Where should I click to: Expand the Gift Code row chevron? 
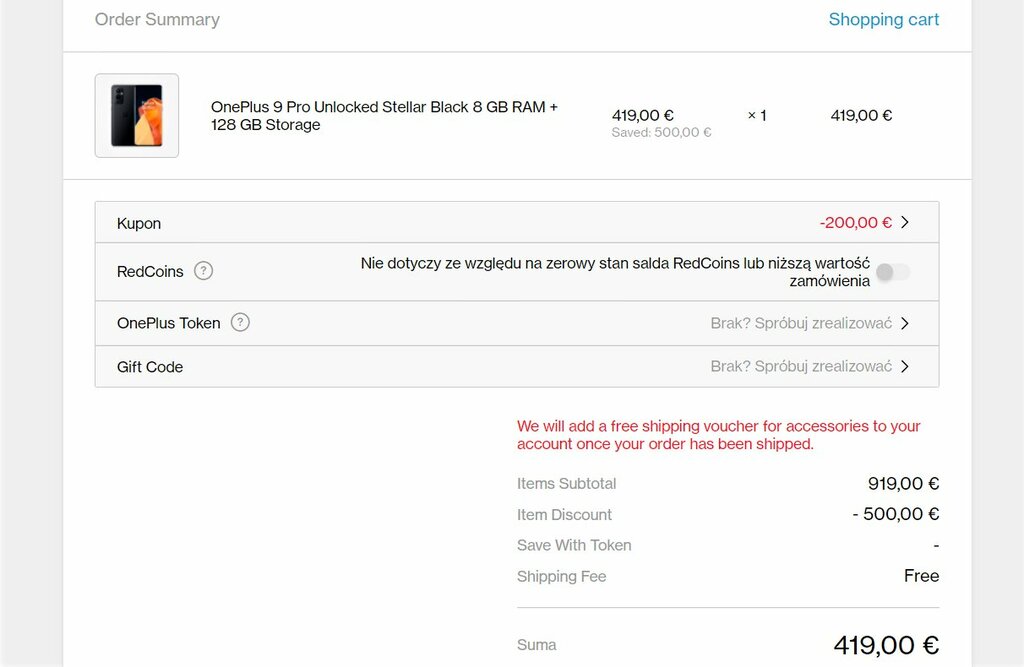click(904, 366)
